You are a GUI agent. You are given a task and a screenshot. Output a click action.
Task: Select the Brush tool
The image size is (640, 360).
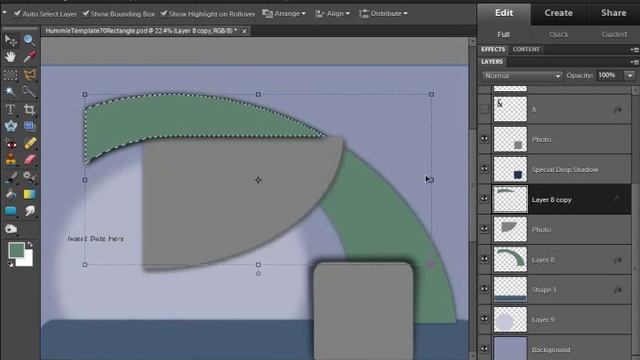click(x=11, y=177)
